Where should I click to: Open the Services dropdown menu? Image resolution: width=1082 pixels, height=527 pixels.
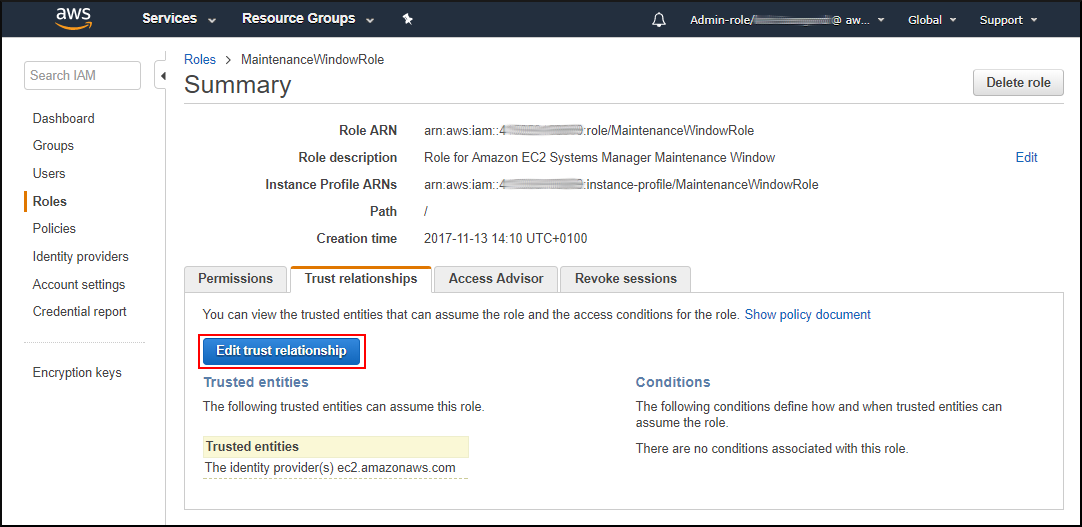[179, 19]
